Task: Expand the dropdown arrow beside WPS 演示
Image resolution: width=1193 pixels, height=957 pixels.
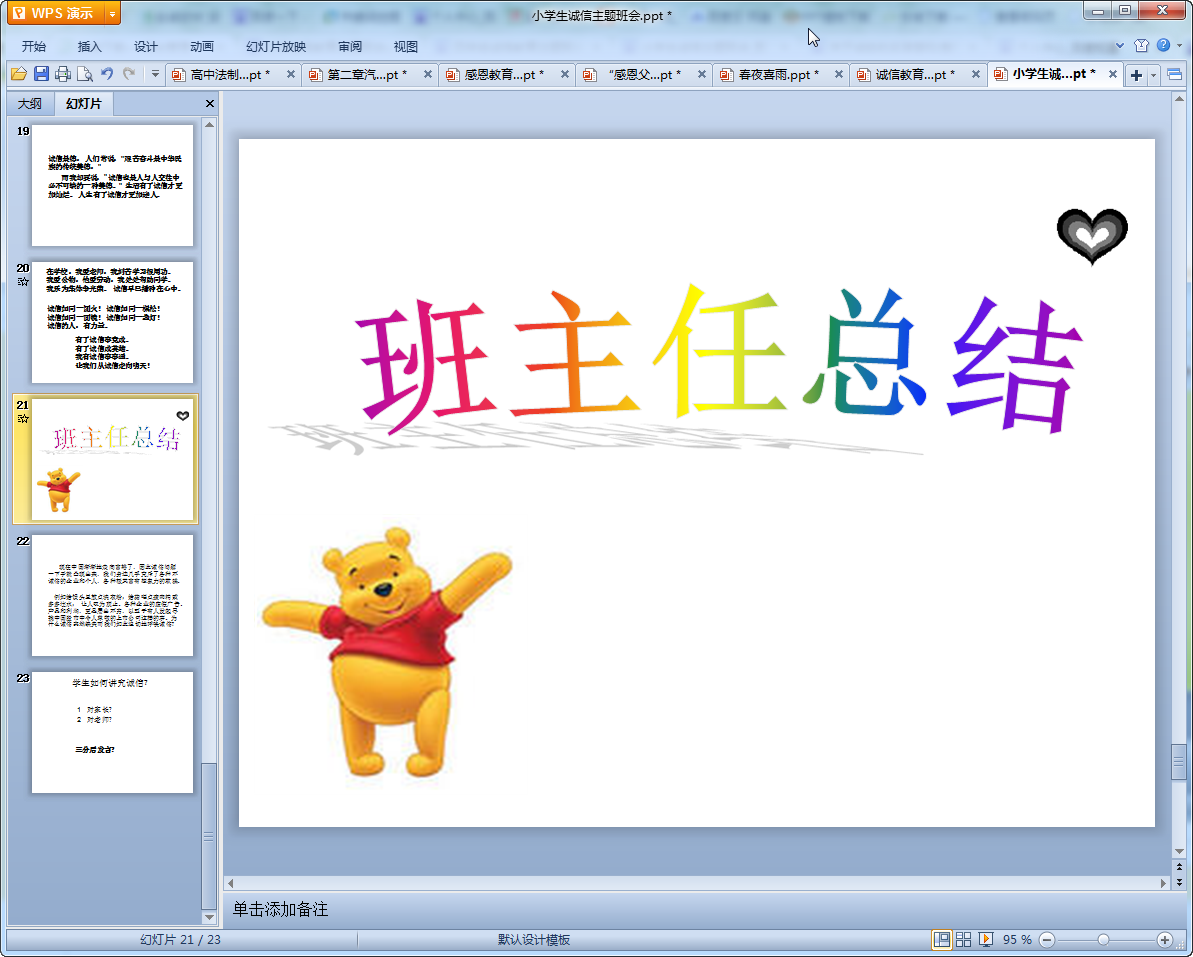Action: [113, 13]
